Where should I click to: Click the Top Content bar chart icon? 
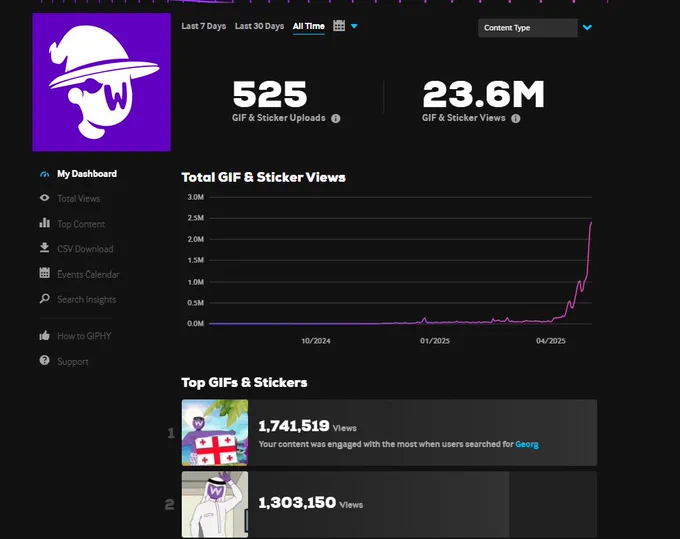pos(44,223)
